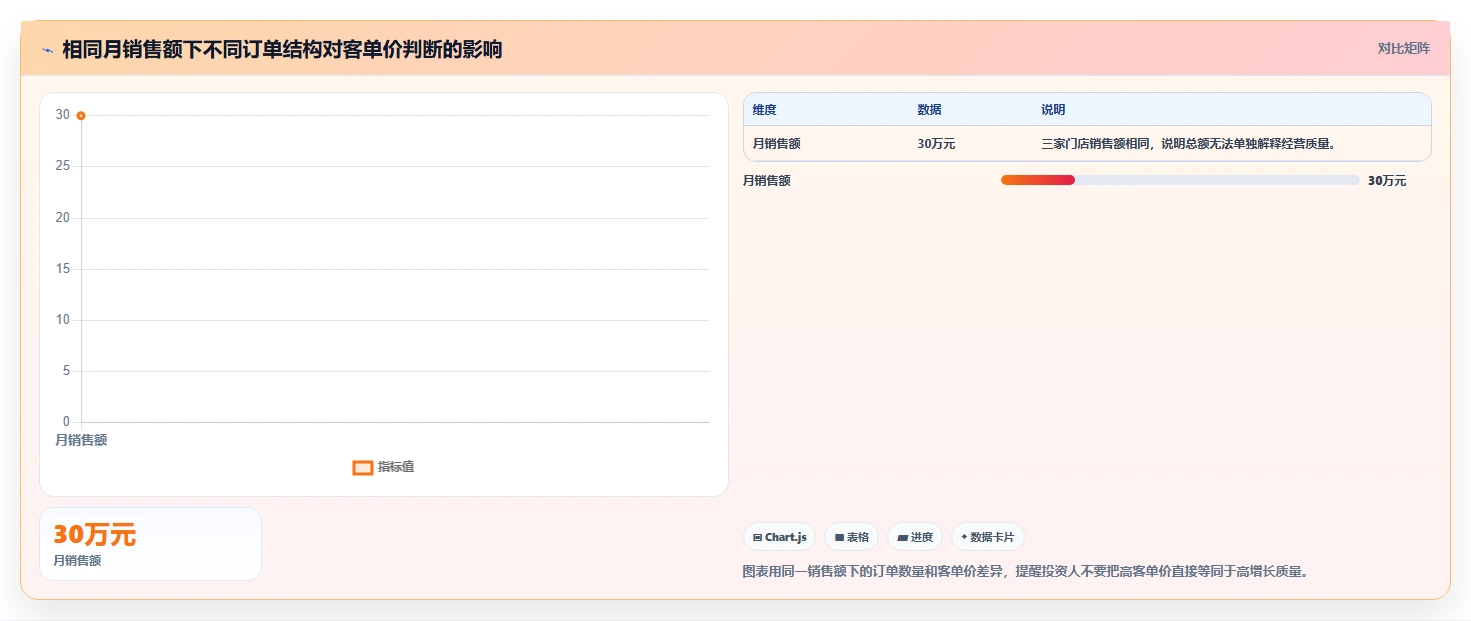Image resolution: width=1471 pixels, height=621 pixels.
Task: Click the 月销售额 label left of progress bar
Action: pos(767,181)
